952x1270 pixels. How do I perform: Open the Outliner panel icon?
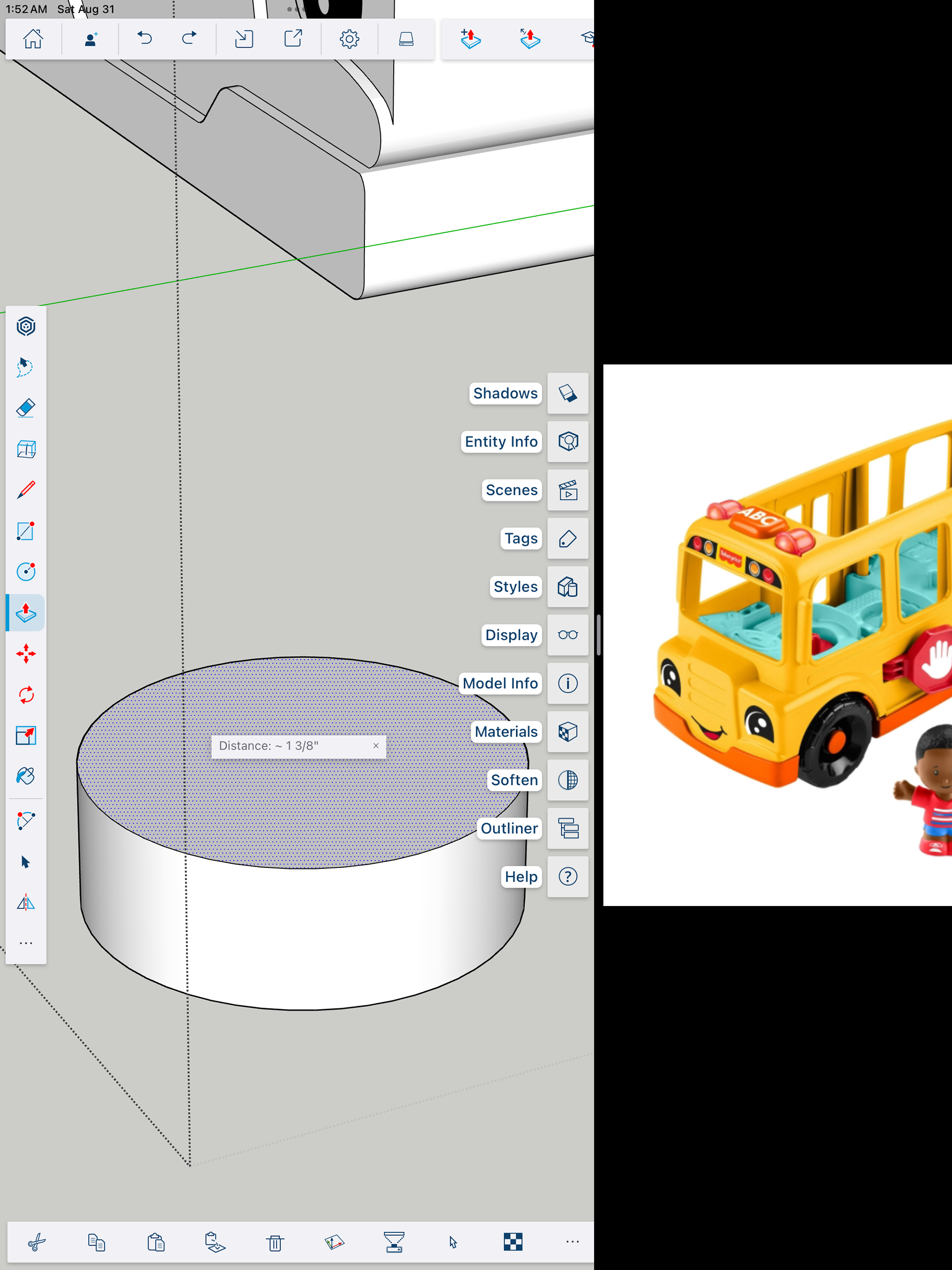point(567,828)
